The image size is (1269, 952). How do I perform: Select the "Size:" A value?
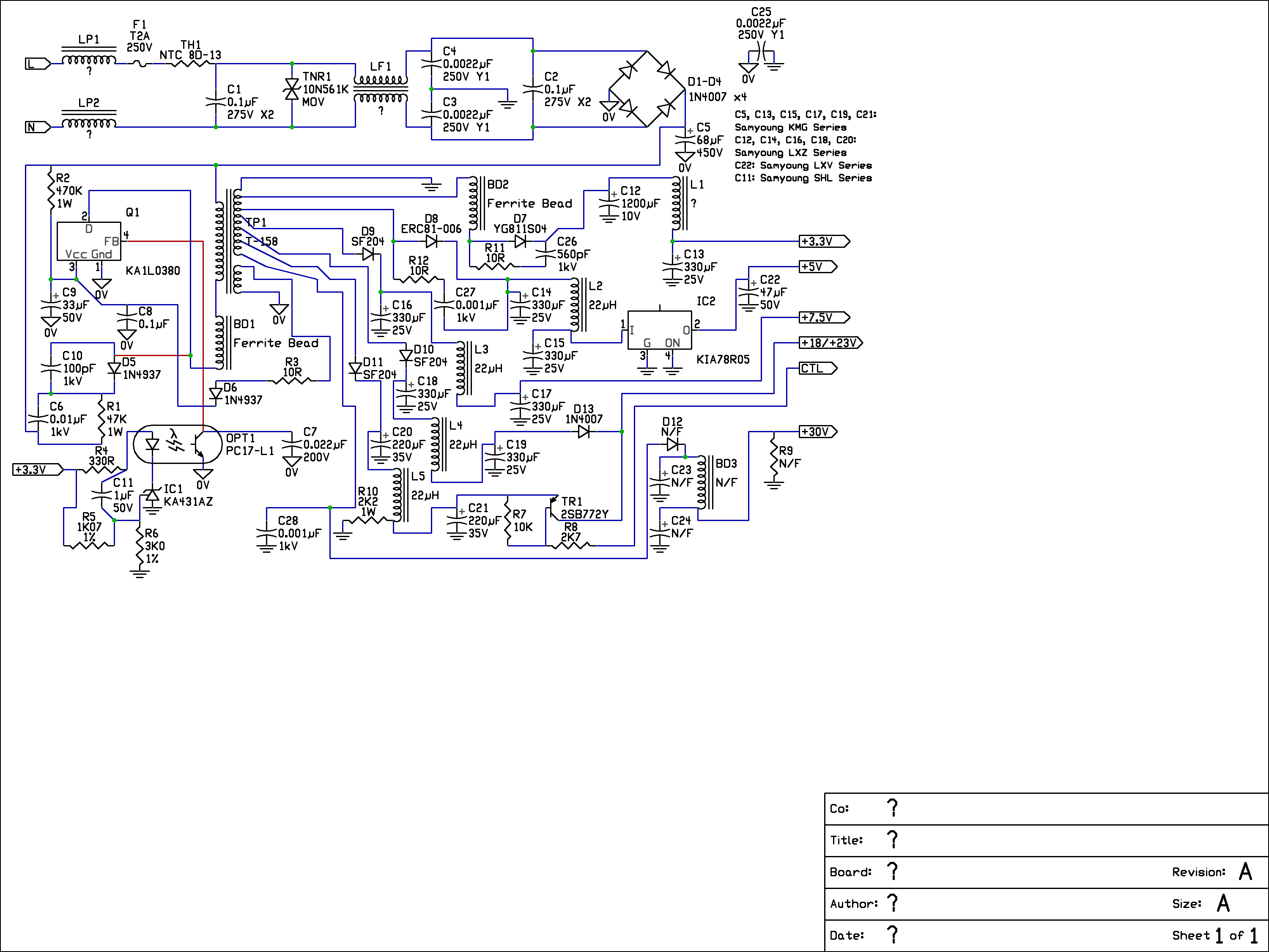1223,903
